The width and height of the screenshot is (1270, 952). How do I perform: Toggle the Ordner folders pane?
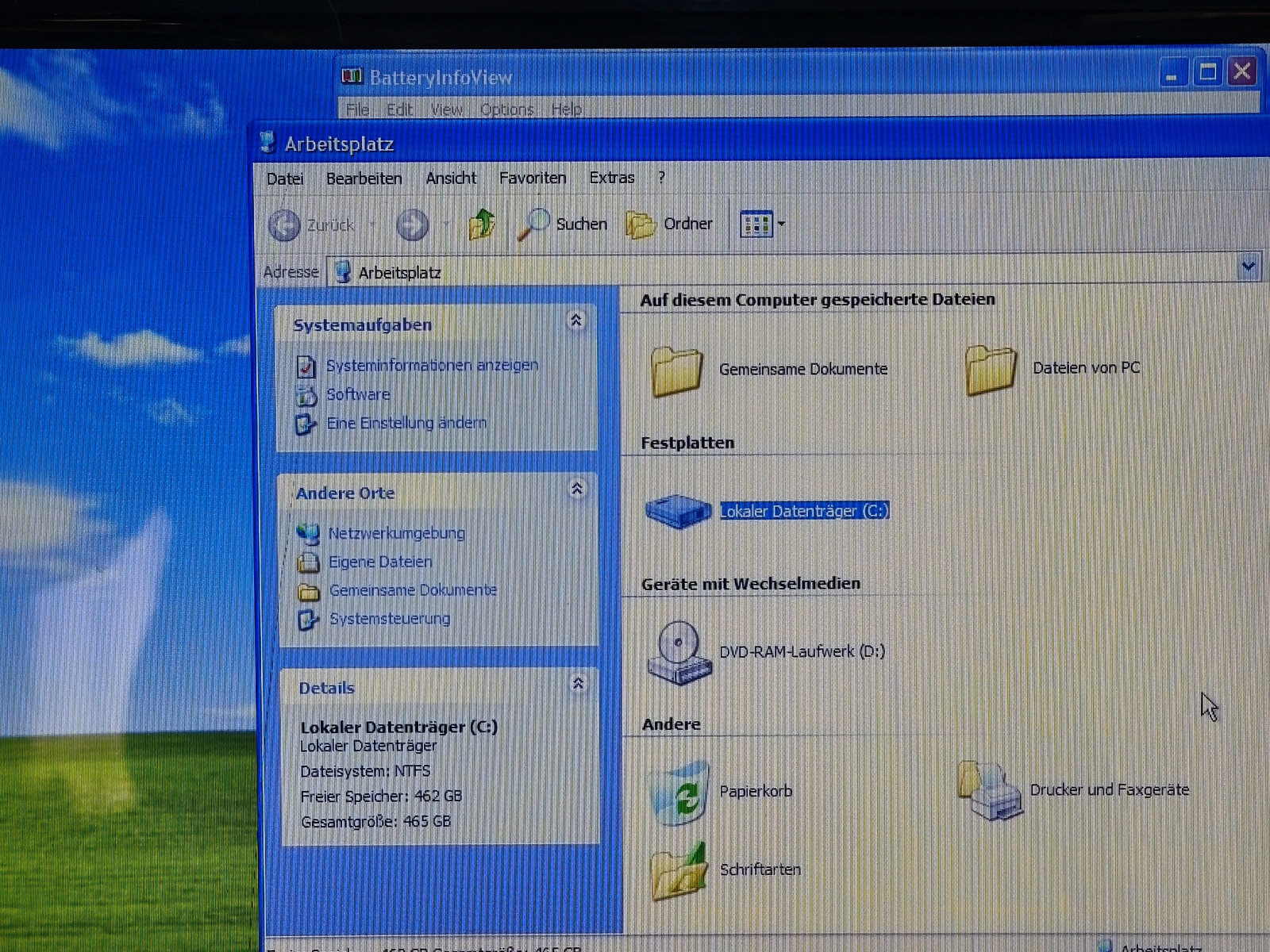click(x=669, y=225)
